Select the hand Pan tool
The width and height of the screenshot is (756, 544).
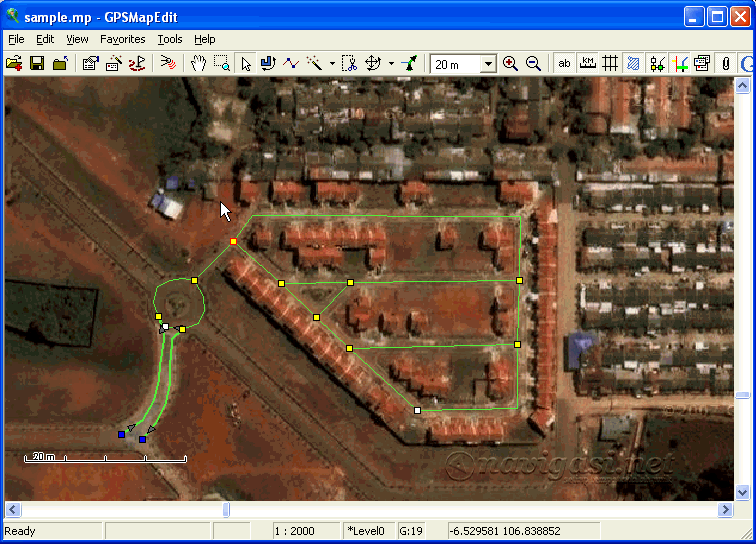click(198, 63)
